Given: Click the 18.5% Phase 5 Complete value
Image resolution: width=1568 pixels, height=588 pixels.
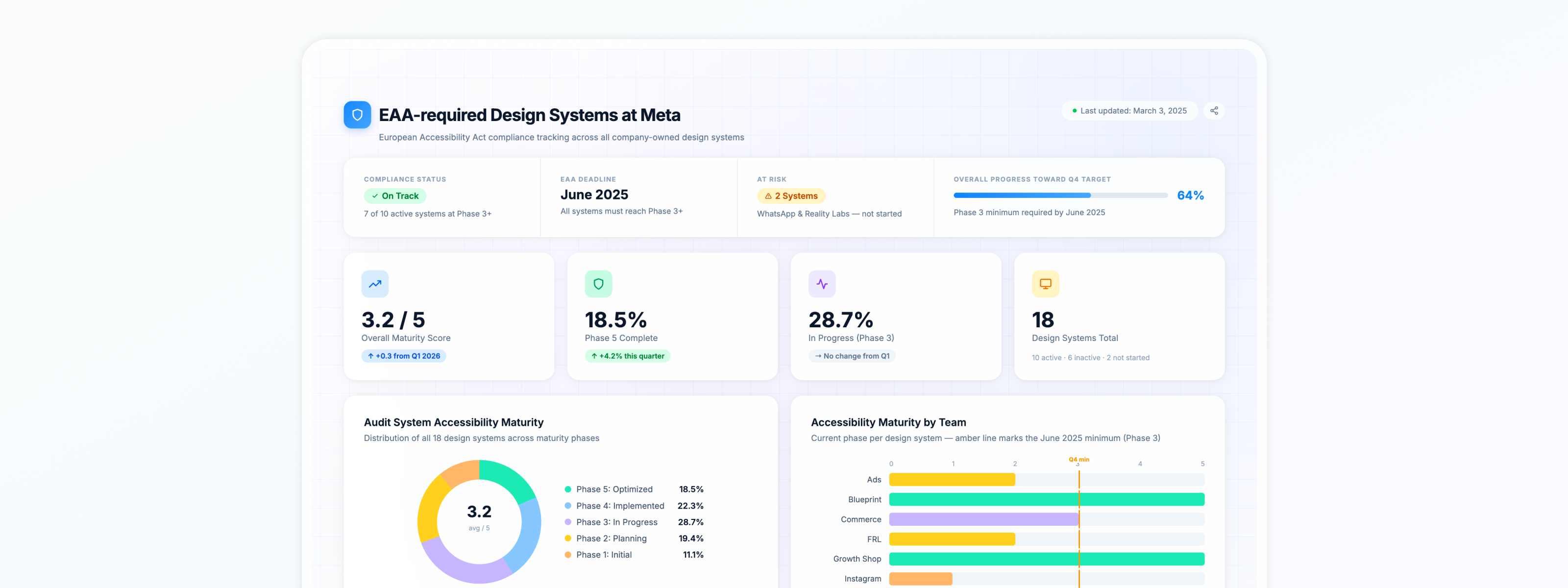Looking at the screenshot, I should pyautogui.click(x=615, y=320).
